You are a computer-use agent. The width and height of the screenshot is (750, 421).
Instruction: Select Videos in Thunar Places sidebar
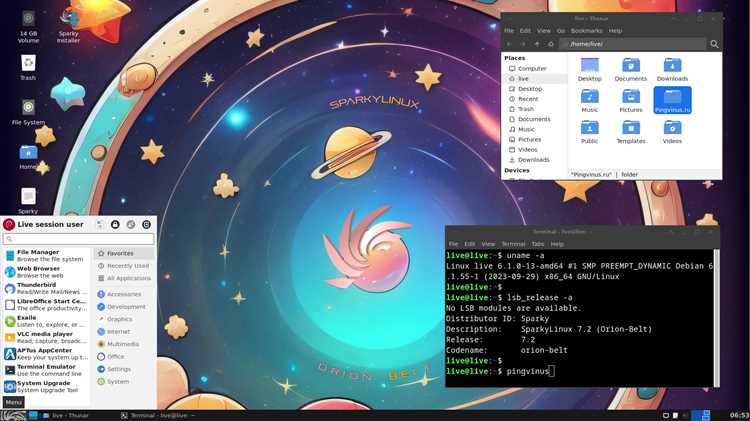pyautogui.click(x=536, y=150)
